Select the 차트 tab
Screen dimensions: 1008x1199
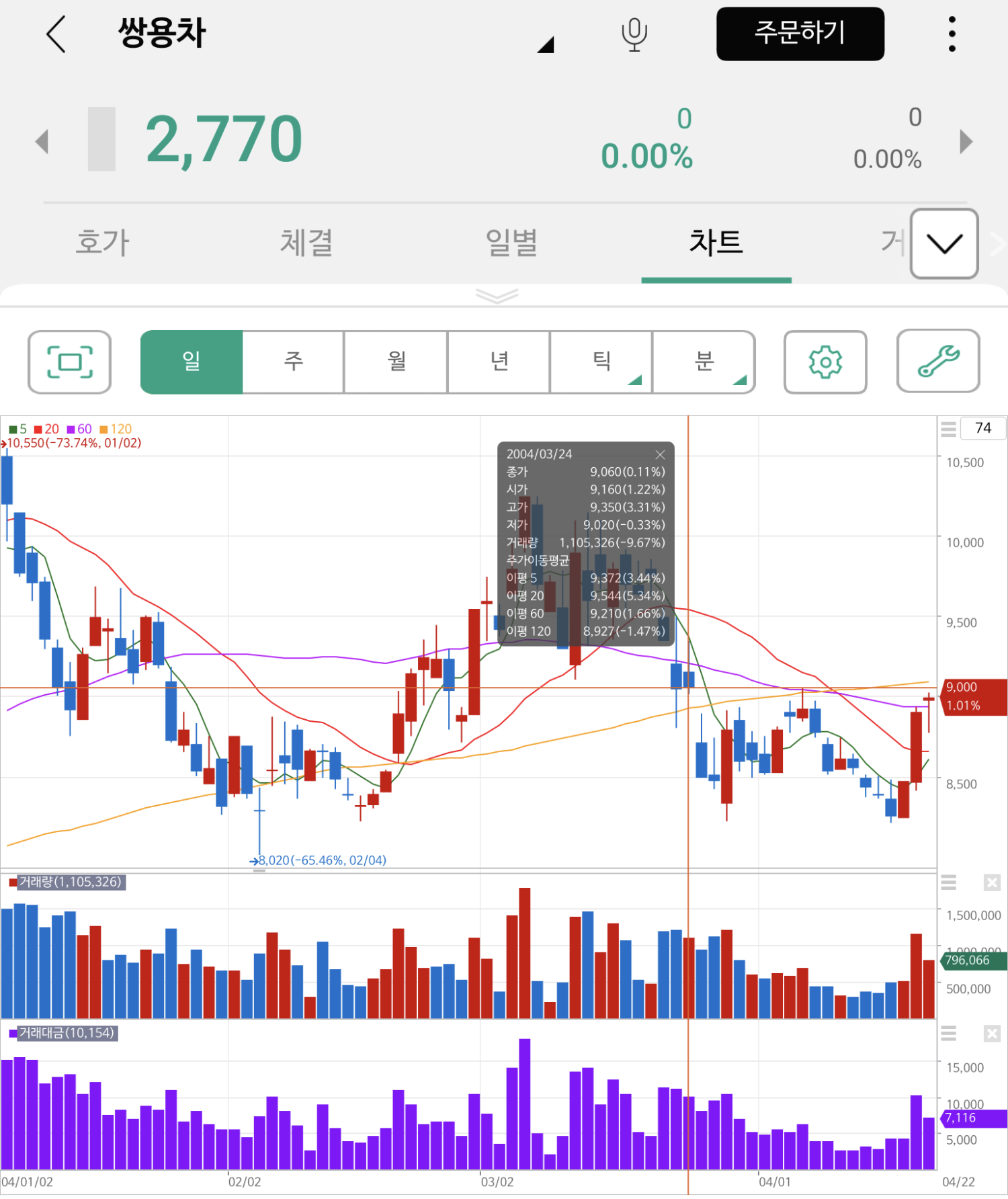click(716, 243)
